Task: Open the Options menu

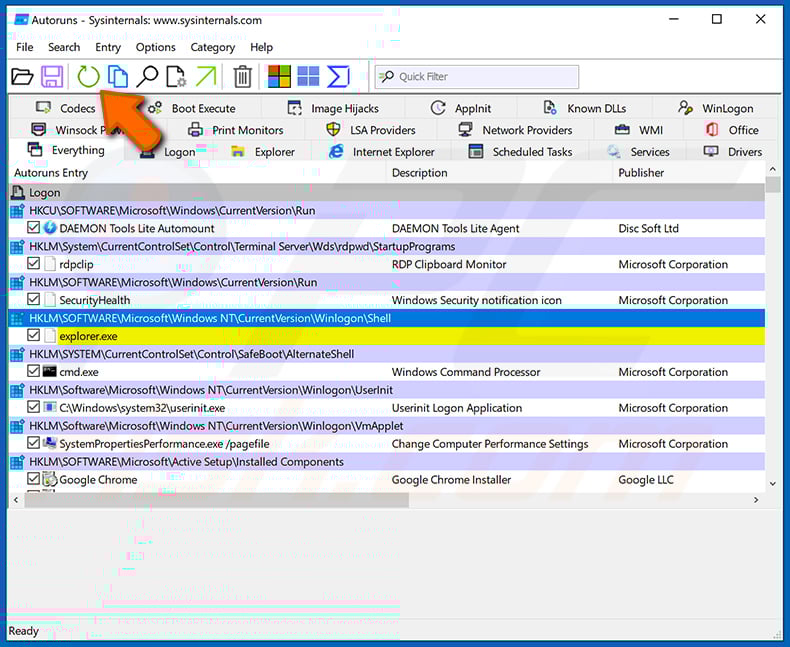Action: point(155,47)
